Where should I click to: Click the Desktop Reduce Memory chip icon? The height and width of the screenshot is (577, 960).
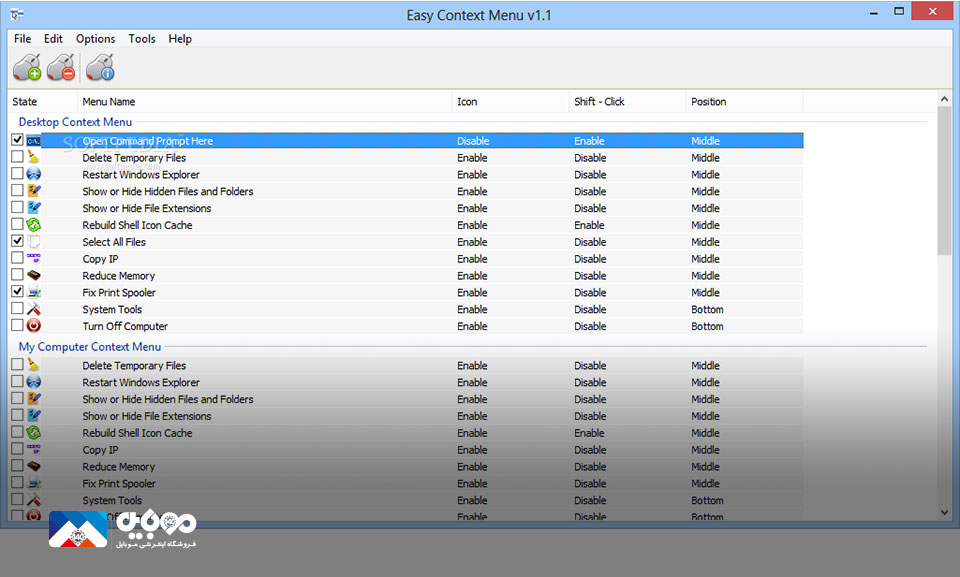click(x=34, y=275)
